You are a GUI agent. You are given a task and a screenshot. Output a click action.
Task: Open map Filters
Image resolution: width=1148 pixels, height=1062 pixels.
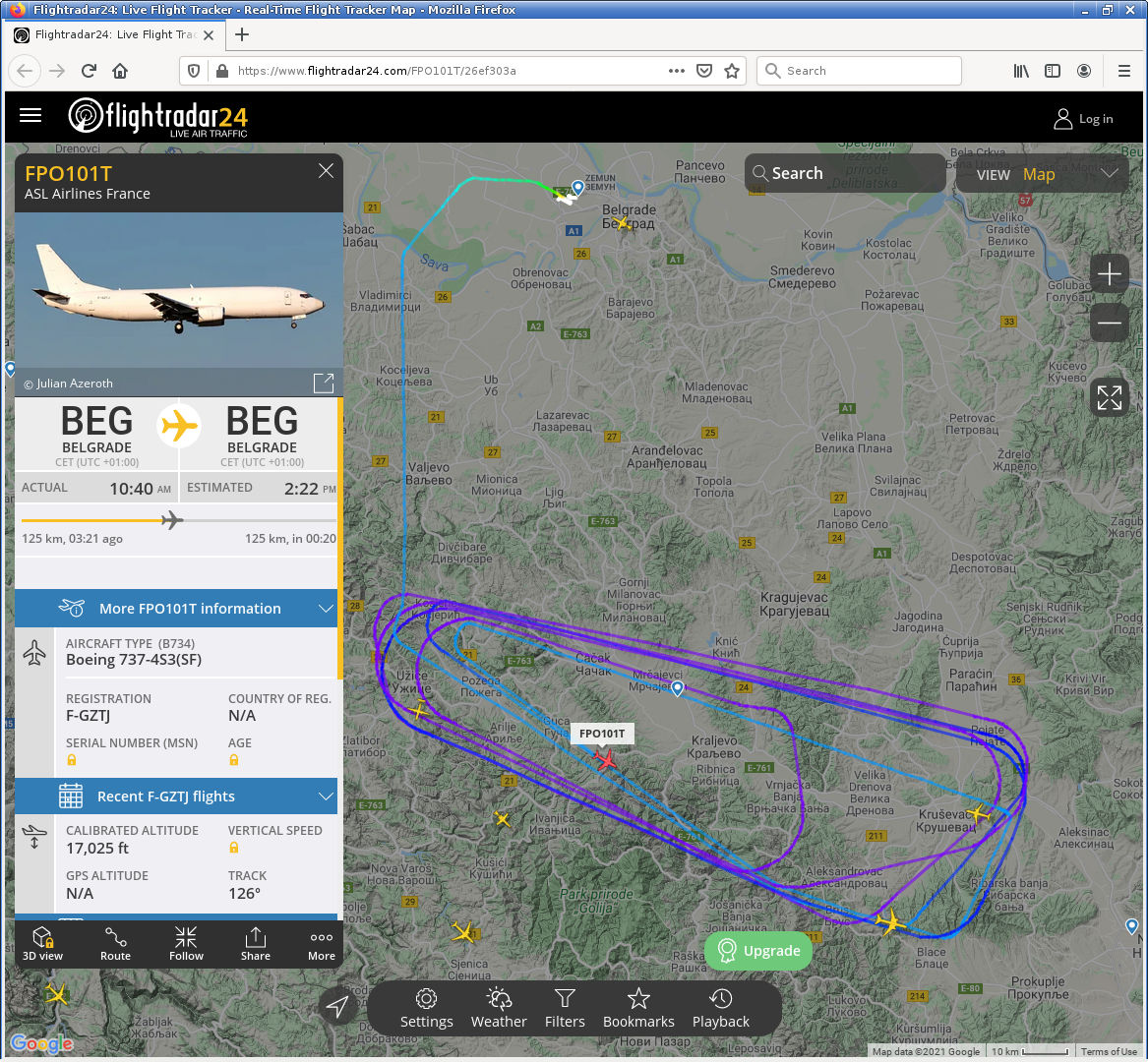[565, 1009]
